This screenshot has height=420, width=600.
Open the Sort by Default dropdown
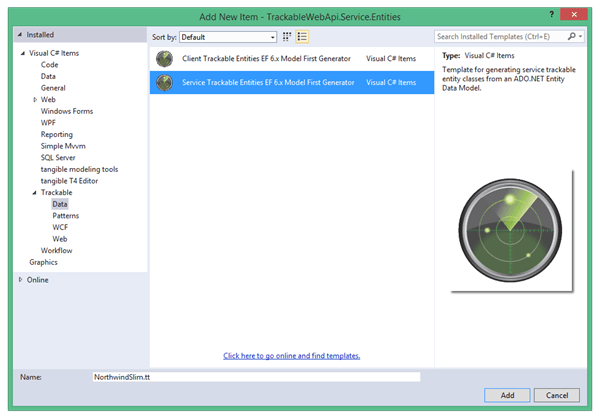(x=228, y=37)
